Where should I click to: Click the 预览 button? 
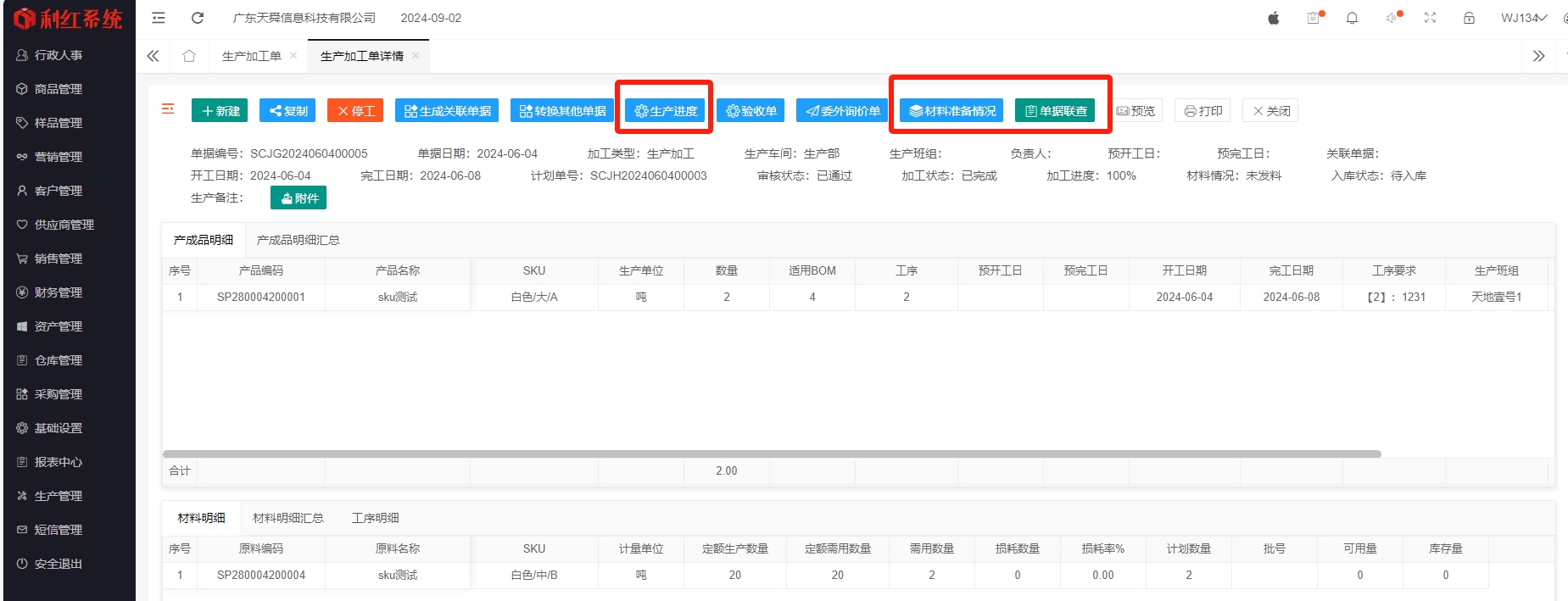point(1136,111)
